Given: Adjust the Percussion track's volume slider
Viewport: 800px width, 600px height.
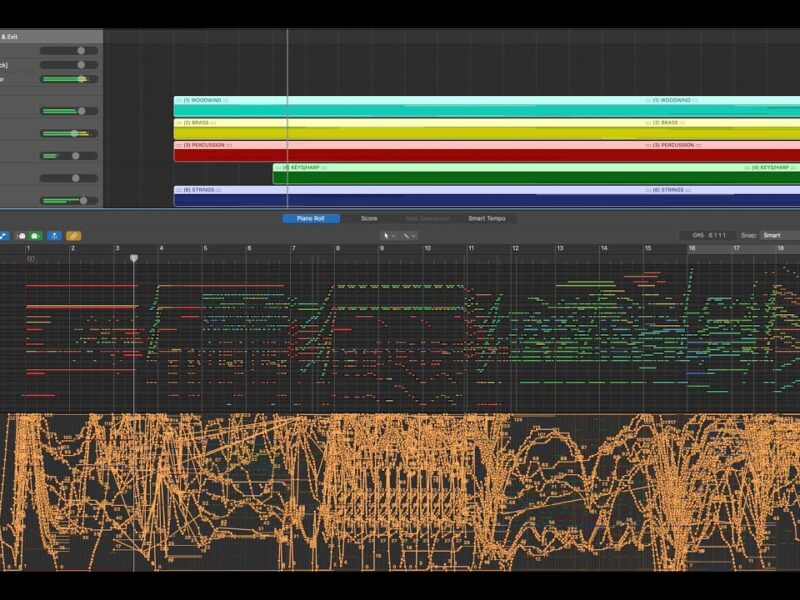Looking at the screenshot, I should [69, 156].
